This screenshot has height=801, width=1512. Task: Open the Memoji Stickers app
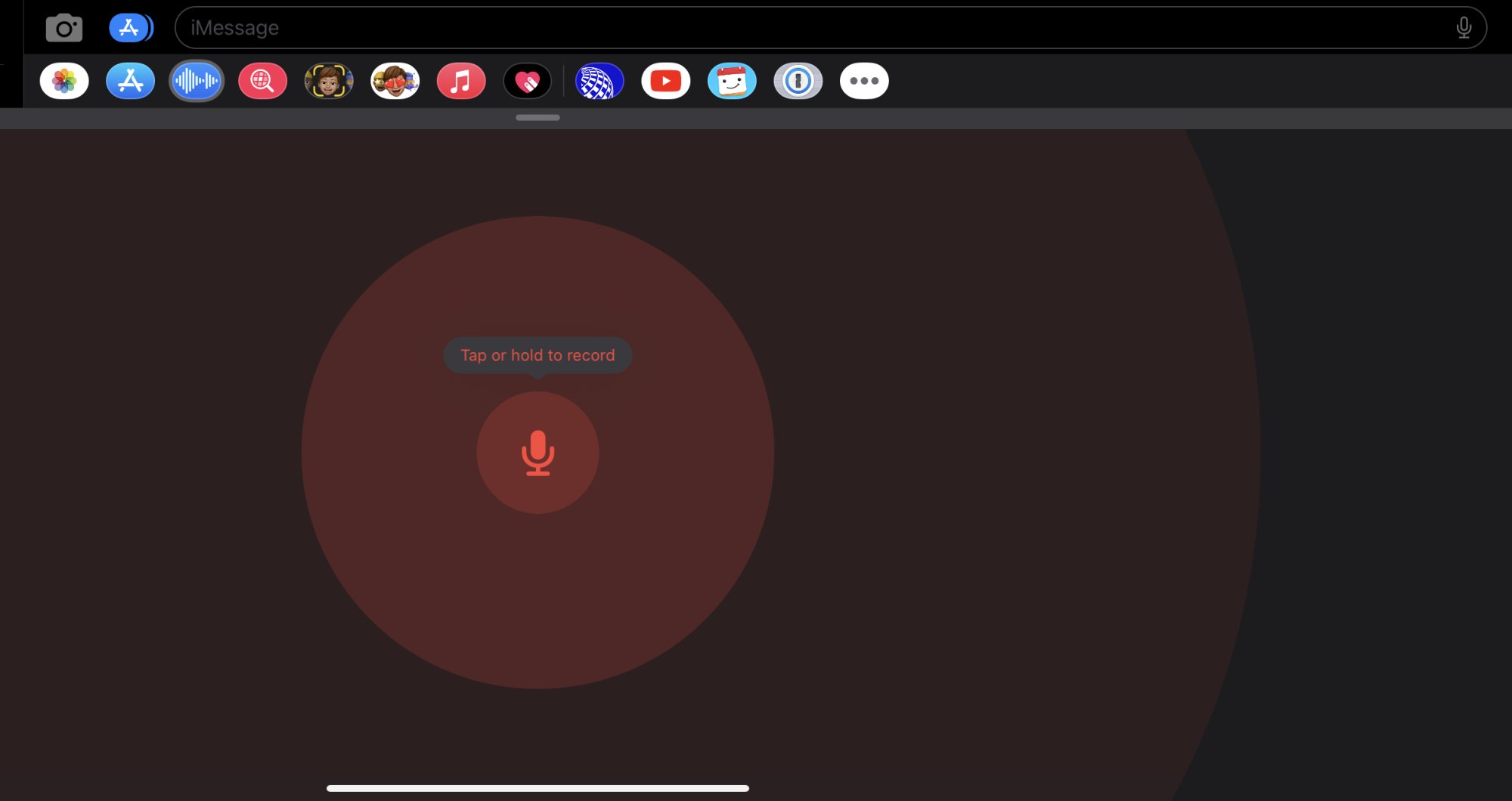(x=395, y=81)
